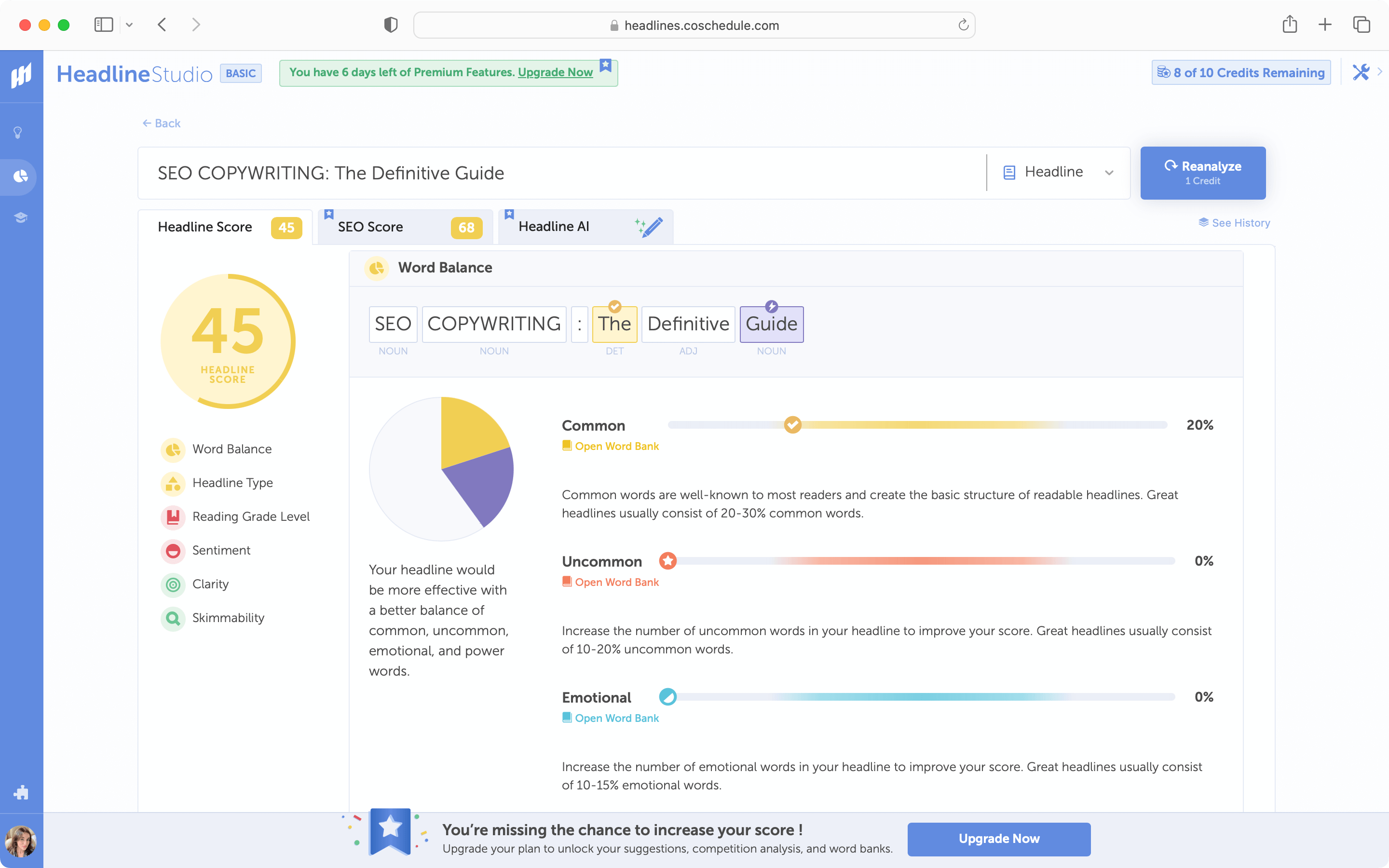This screenshot has width=1389, height=868.
Task: Click the wrench tools icon
Action: pyautogui.click(x=1360, y=72)
